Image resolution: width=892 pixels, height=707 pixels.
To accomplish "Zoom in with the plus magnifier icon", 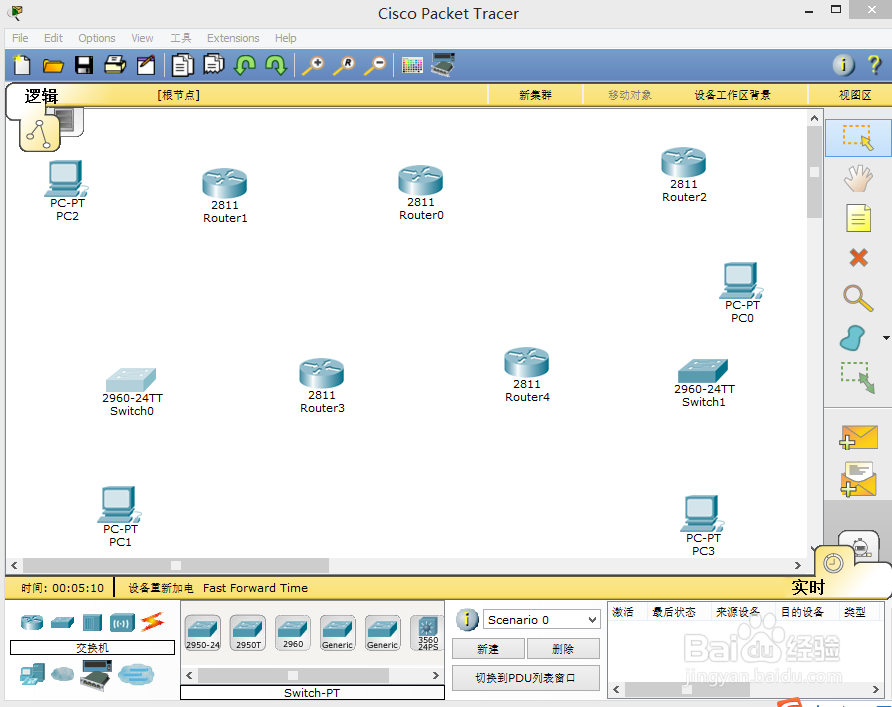I will [x=313, y=65].
